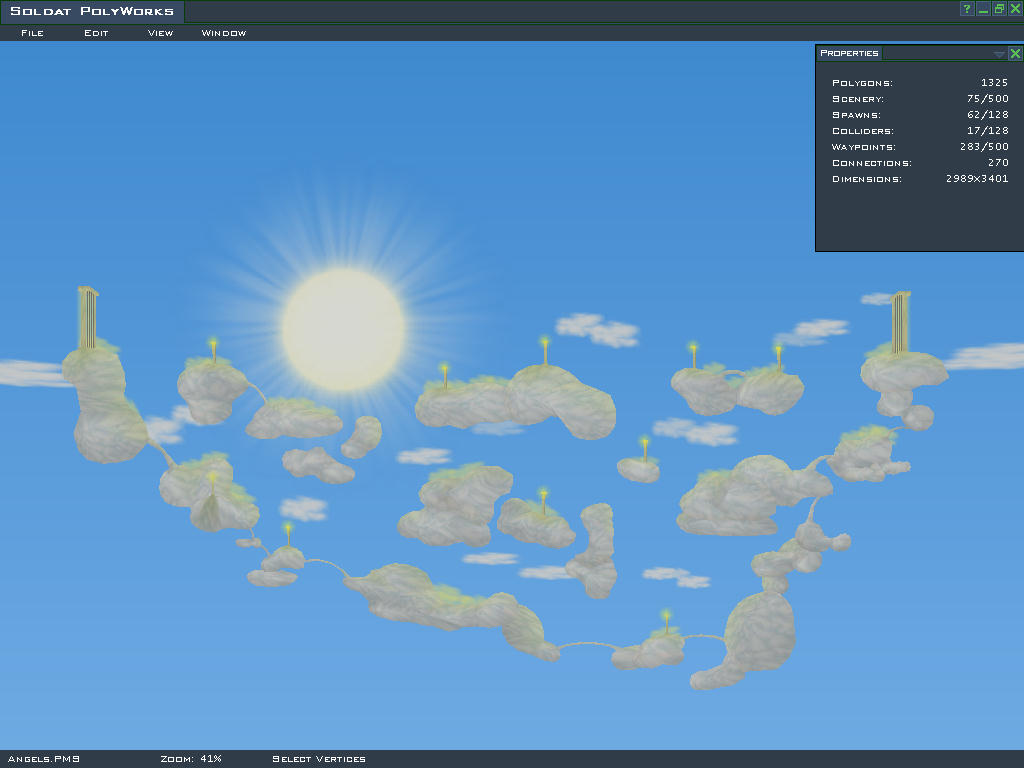
Task: Click the green question mark help icon
Action: 967,9
